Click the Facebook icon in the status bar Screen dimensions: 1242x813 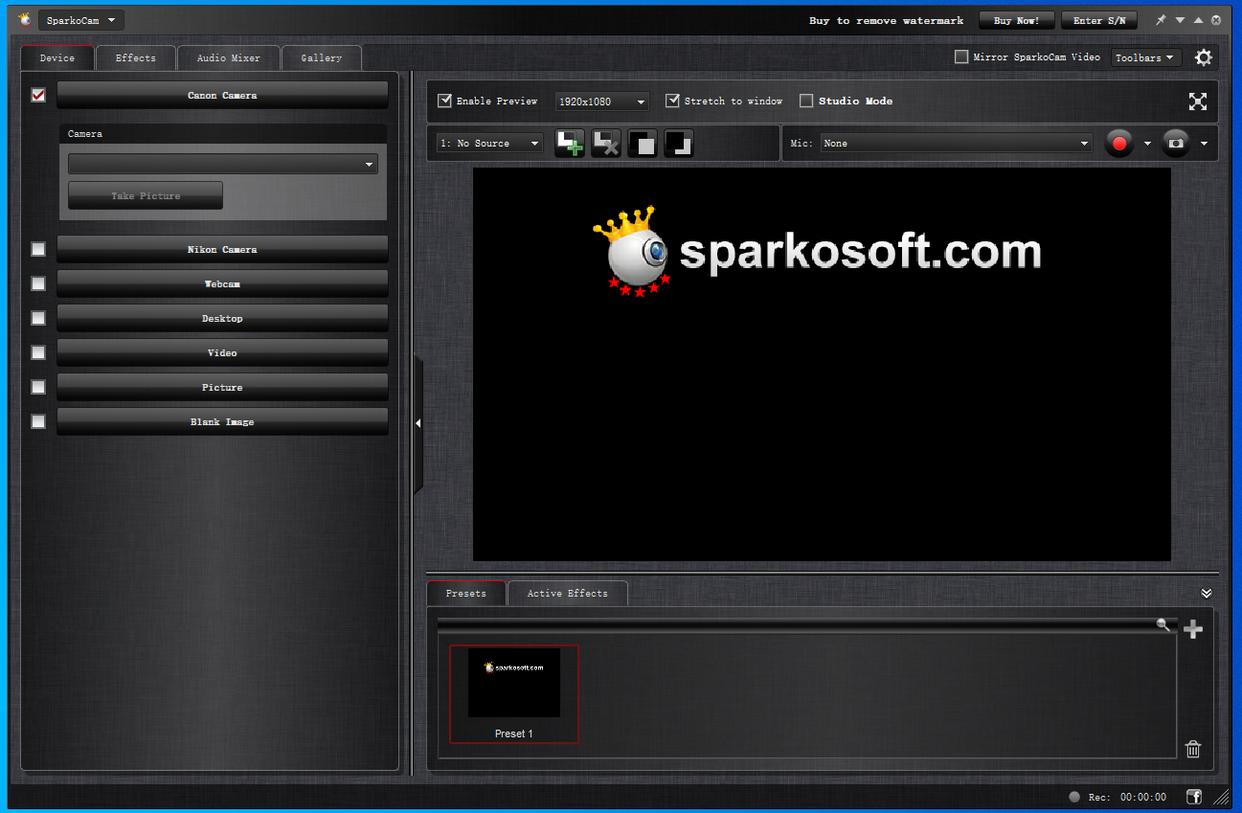click(x=1194, y=797)
